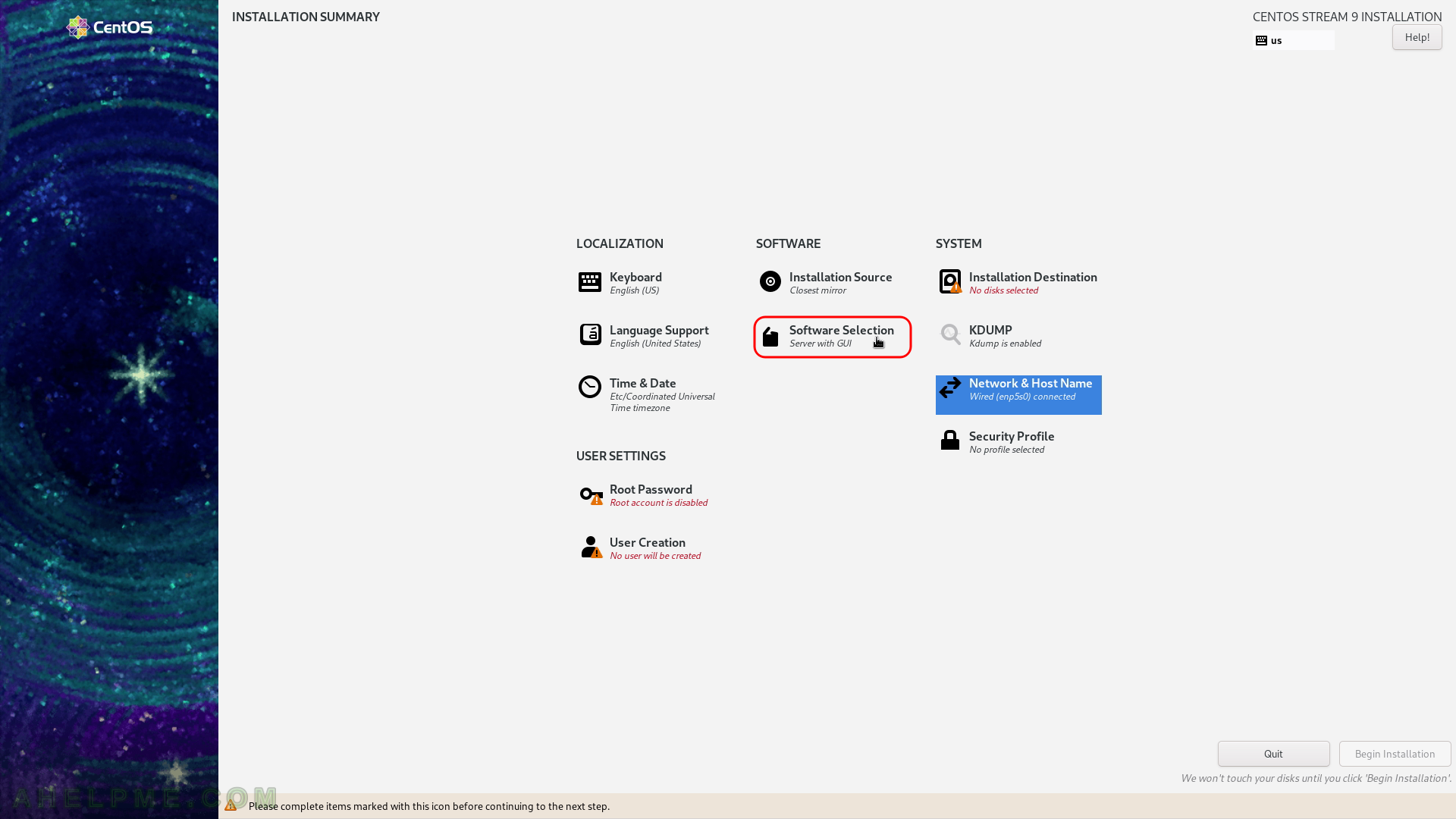Open Installation Source label

(840, 277)
